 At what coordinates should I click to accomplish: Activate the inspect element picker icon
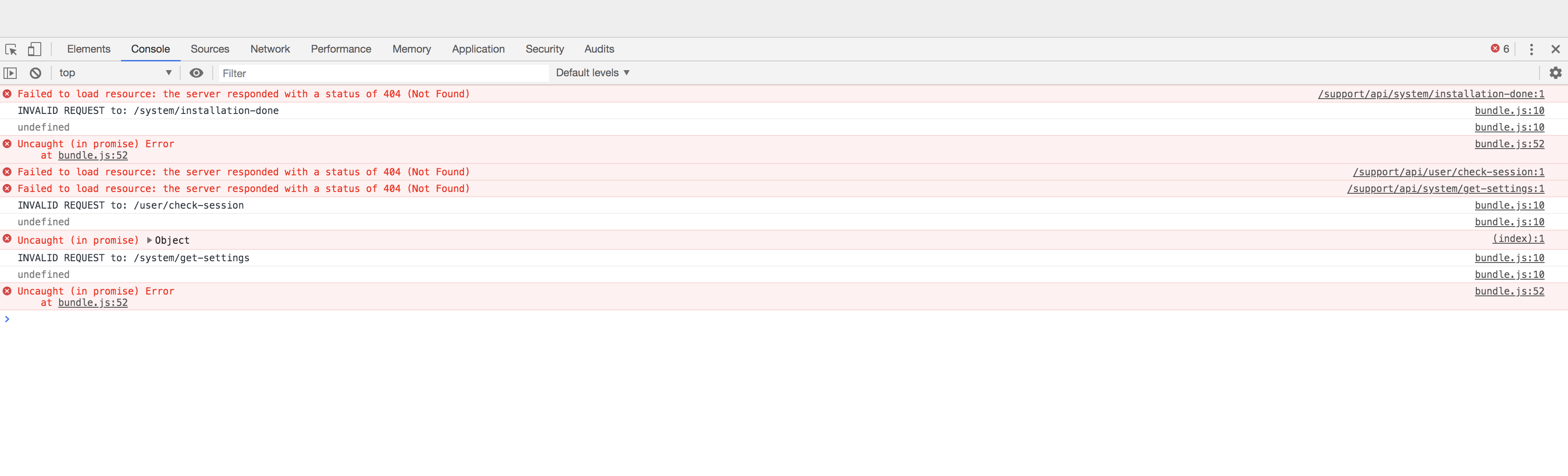coord(11,49)
